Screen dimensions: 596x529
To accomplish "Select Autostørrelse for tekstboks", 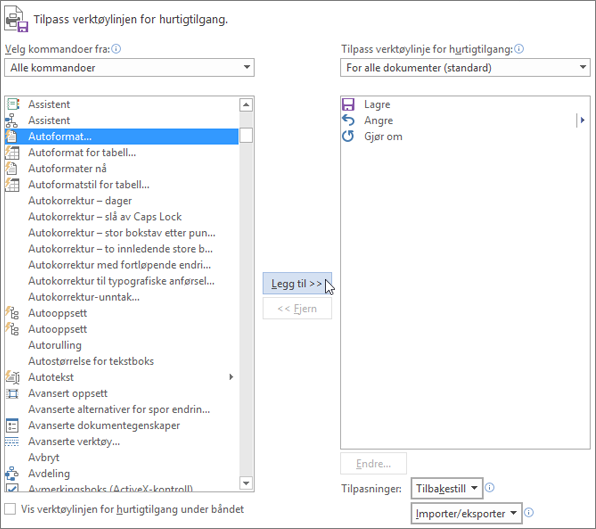I will [x=122, y=361].
